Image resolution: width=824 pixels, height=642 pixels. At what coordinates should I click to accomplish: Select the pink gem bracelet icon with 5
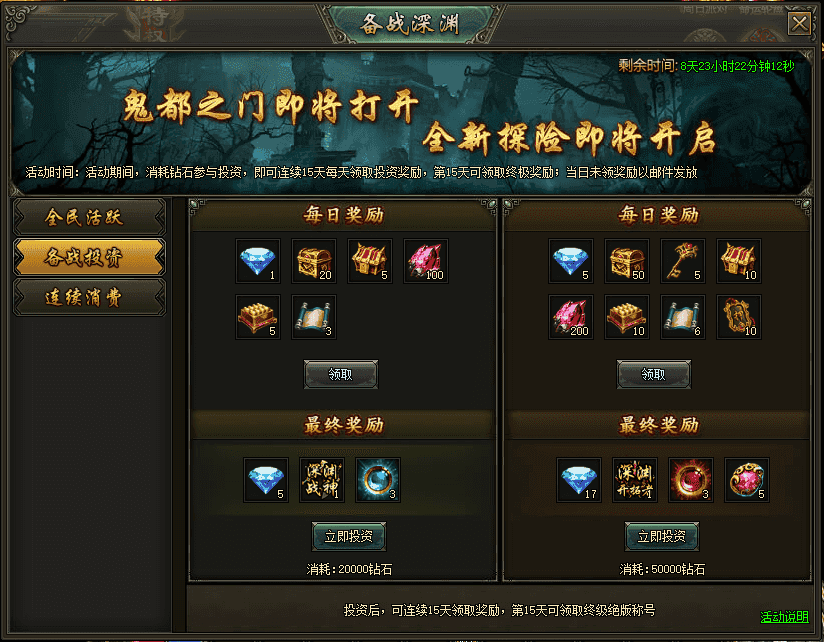tap(747, 480)
